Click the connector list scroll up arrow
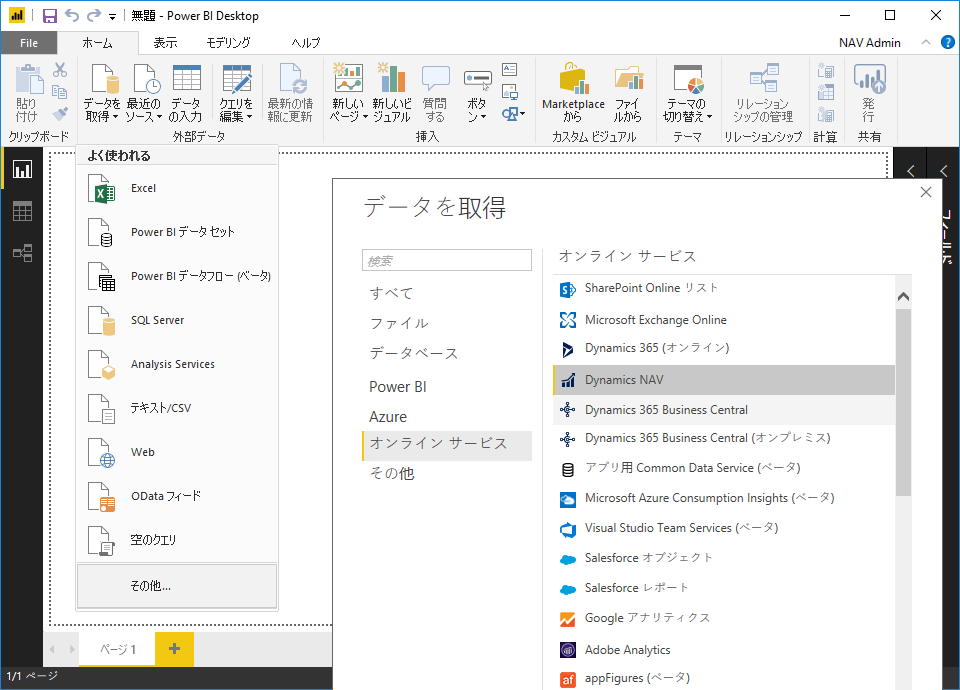Viewport: 960px width, 690px height. click(903, 297)
